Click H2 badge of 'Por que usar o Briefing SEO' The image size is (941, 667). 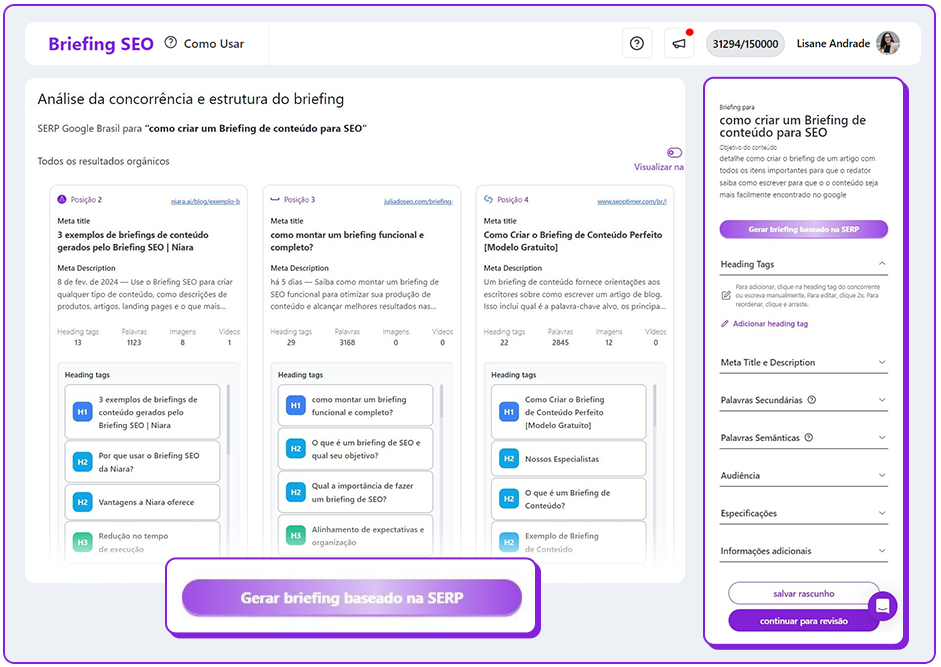point(82,462)
